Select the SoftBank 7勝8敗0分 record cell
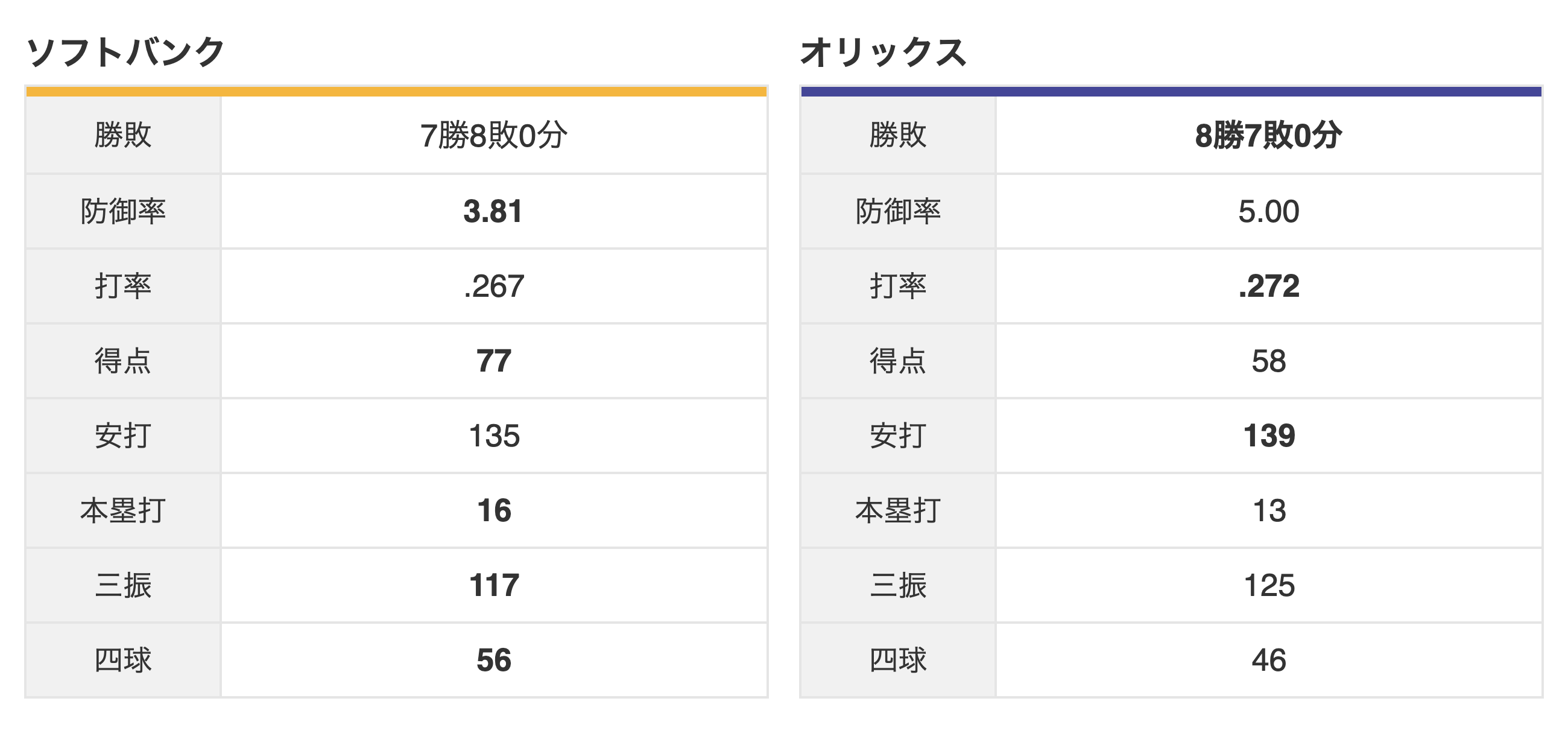 coord(494,135)
